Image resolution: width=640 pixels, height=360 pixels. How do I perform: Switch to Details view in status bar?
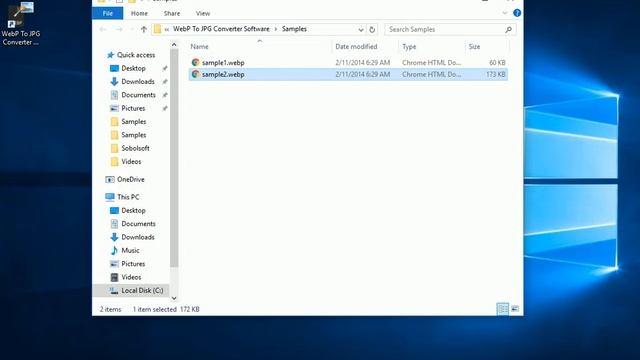(502, 309)
